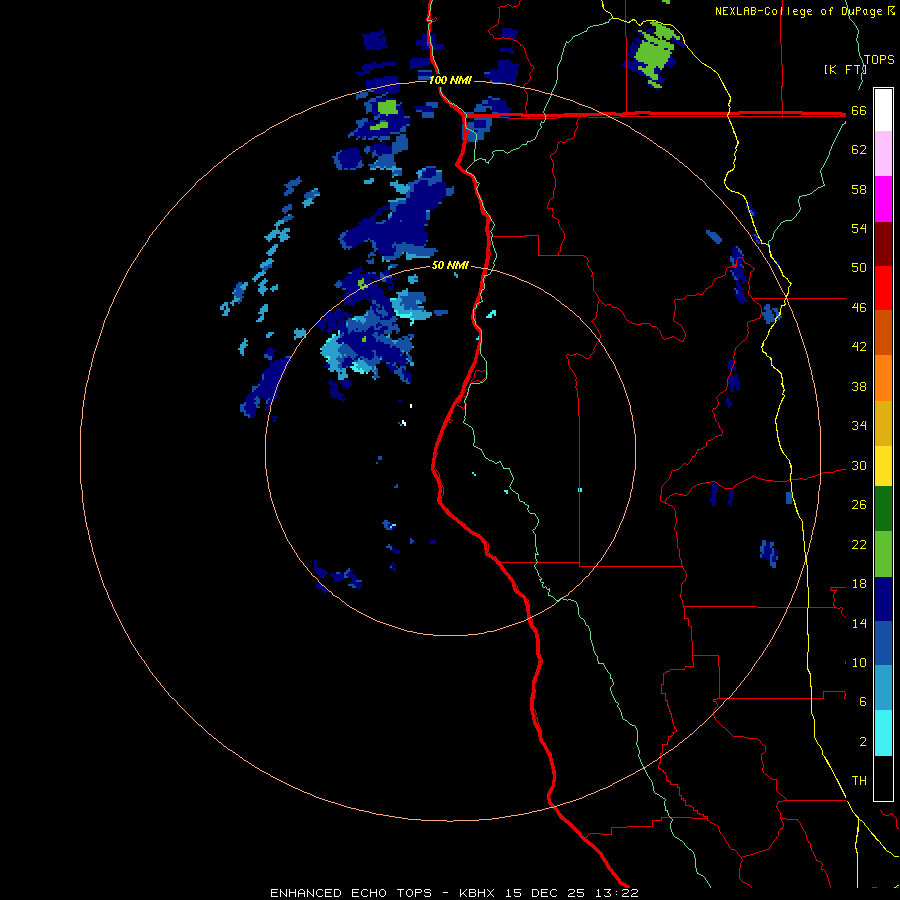
Task: Select the 62 legend value
Action: [859, 150]
